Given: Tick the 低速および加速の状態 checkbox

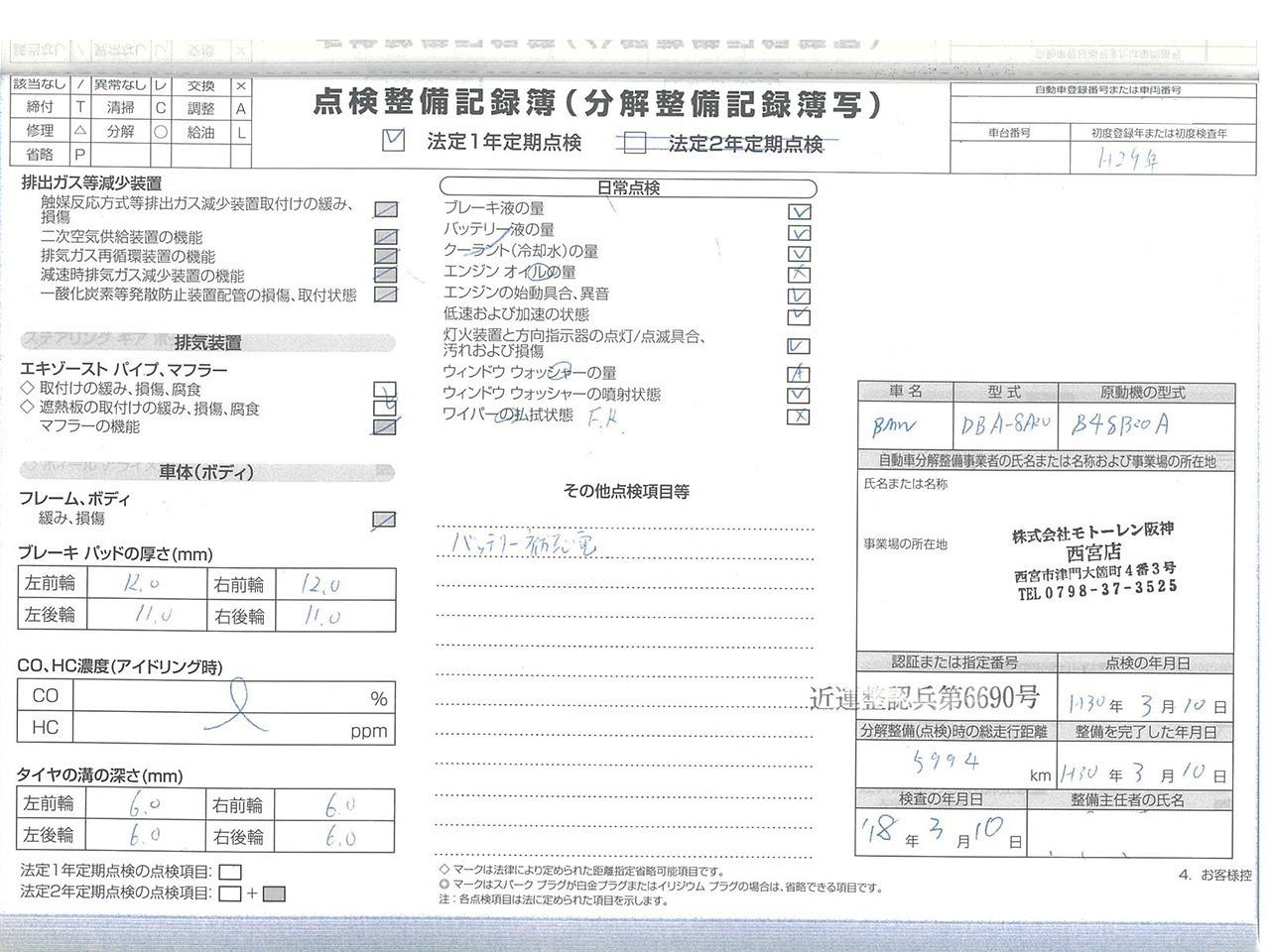Looking at the screenshot, I should point(799,317).
